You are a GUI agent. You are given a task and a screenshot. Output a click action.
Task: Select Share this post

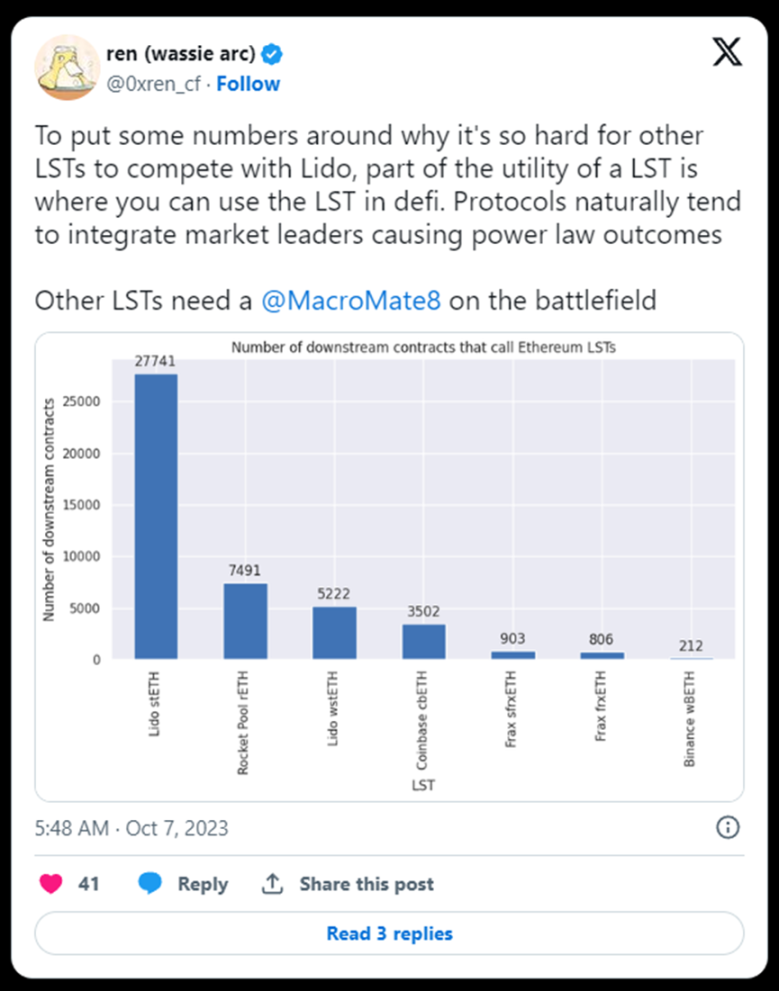[x=366, y=884]
